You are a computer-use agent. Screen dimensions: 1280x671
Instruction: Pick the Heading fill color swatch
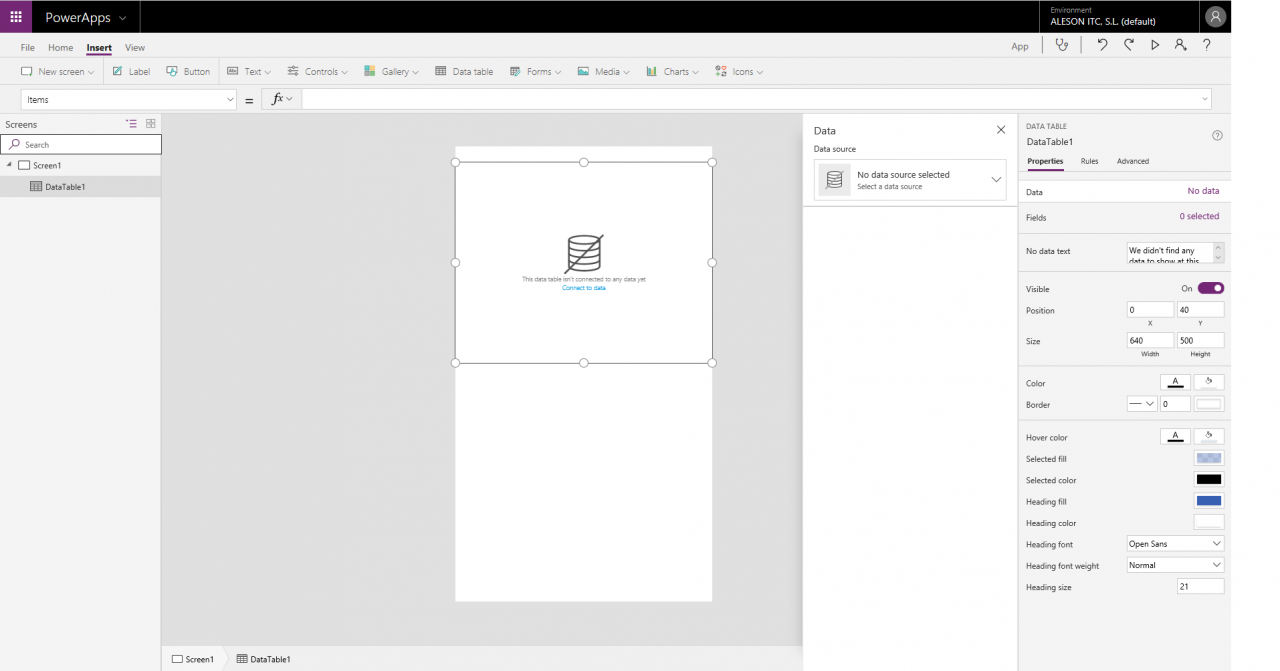[1208, 500]
